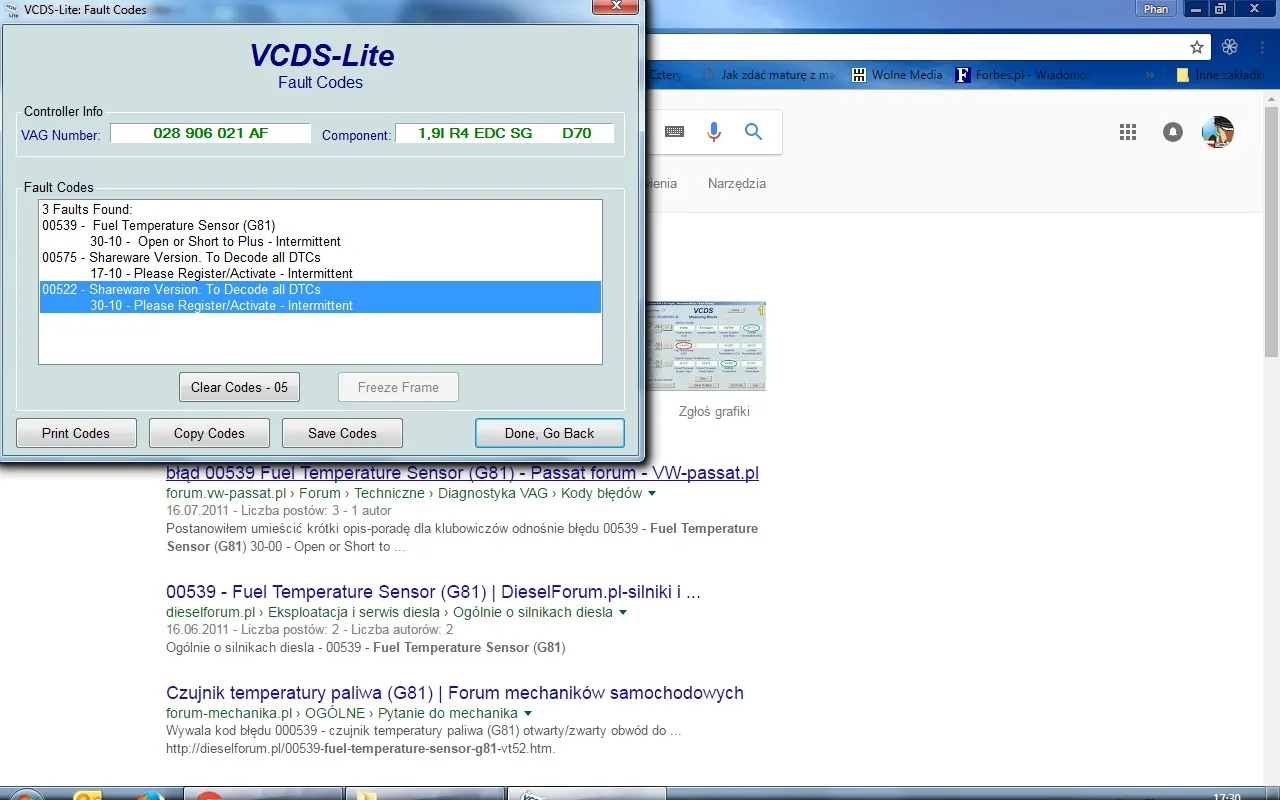The image size is (1280, 800).
Task: Open the Narzędzia search tools tab
Action: [737, 183]
